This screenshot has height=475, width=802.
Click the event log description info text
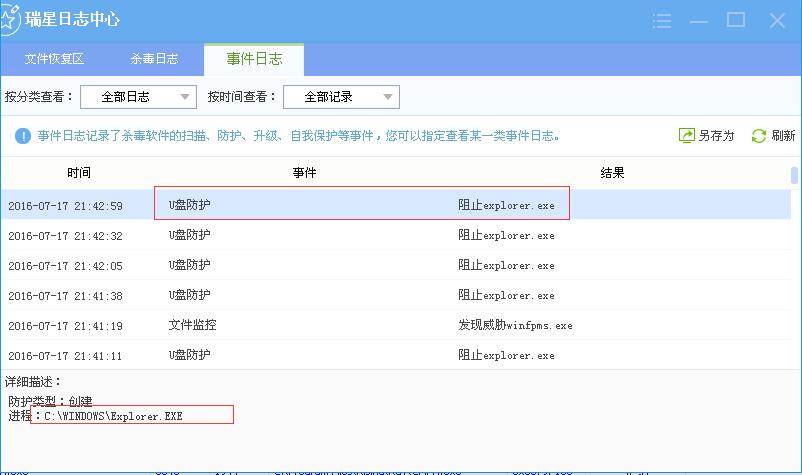298,136
